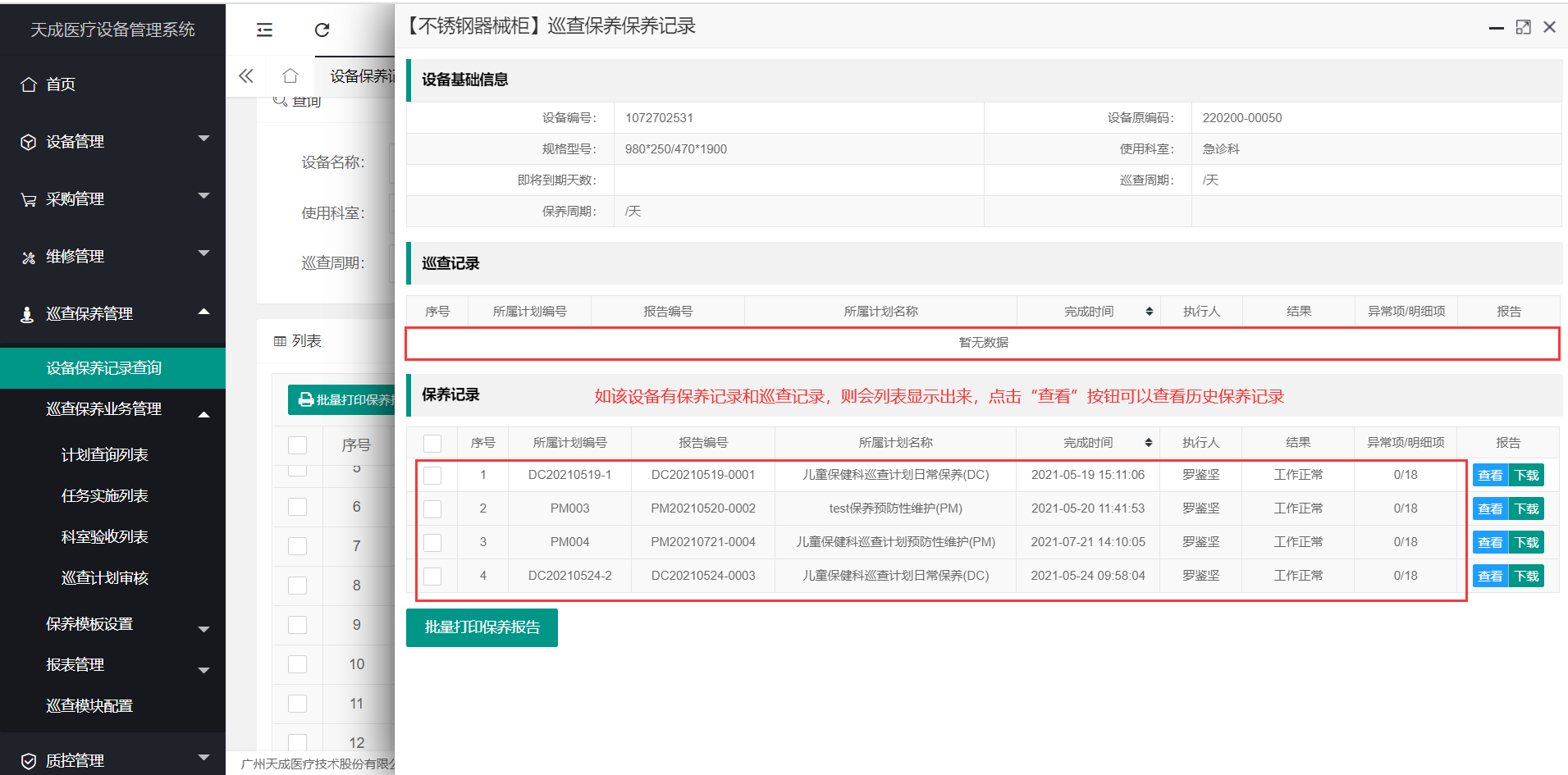Download report for DC20210524-0003
Screen dimensions: 1568x775
point(1526,577)
